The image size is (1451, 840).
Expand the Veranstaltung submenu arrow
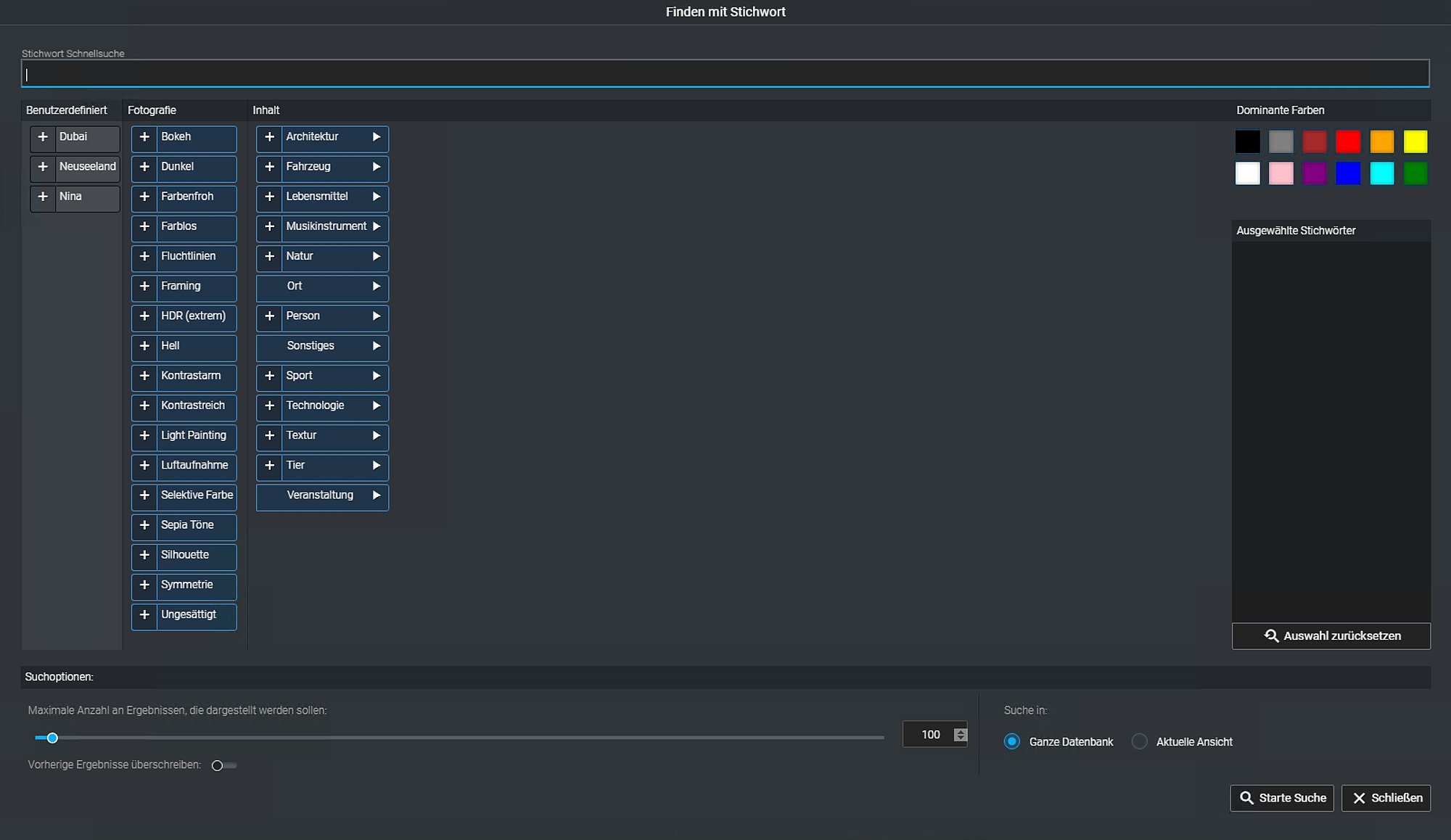click(x=377, y=495)
